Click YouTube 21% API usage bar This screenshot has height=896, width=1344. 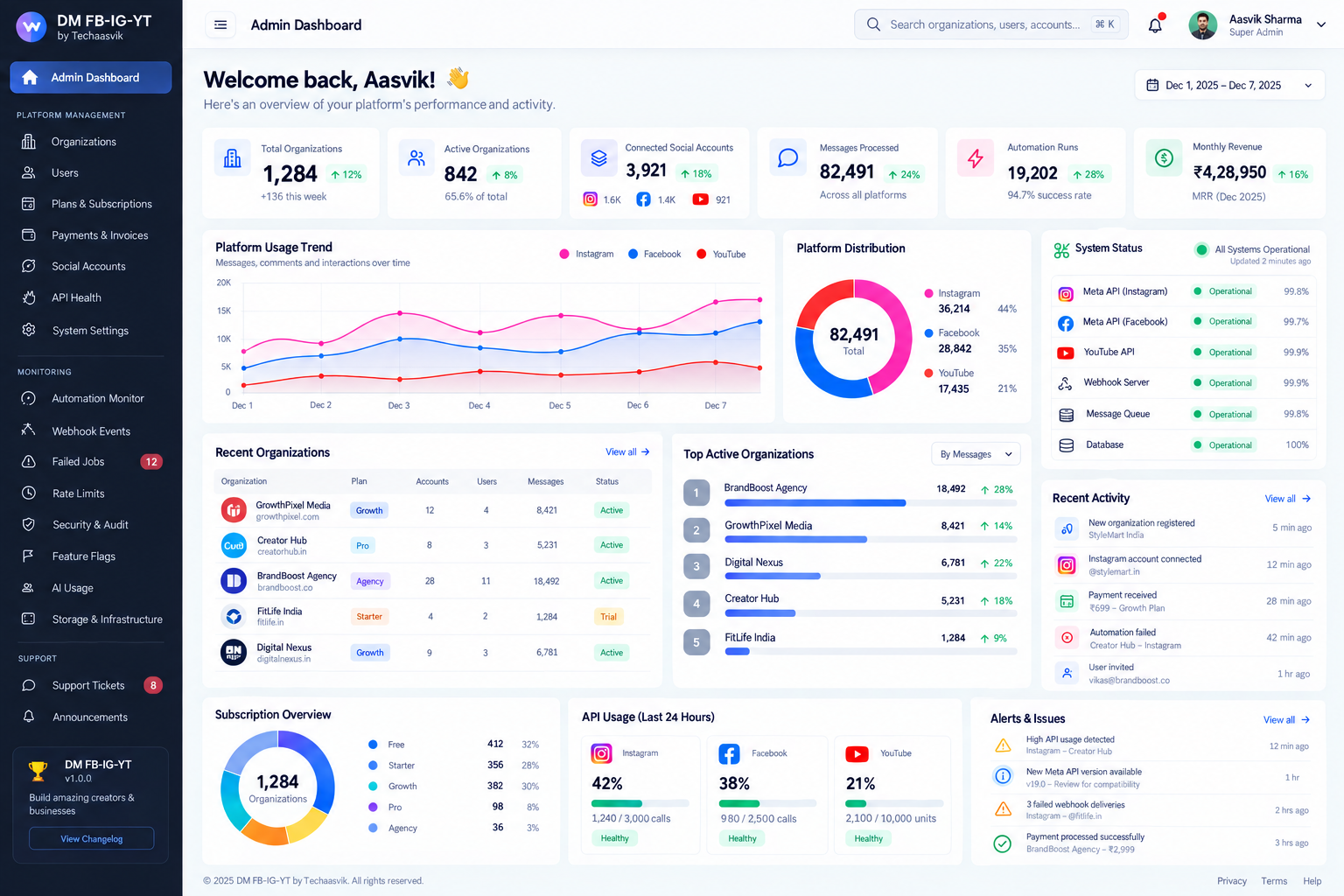894,803
